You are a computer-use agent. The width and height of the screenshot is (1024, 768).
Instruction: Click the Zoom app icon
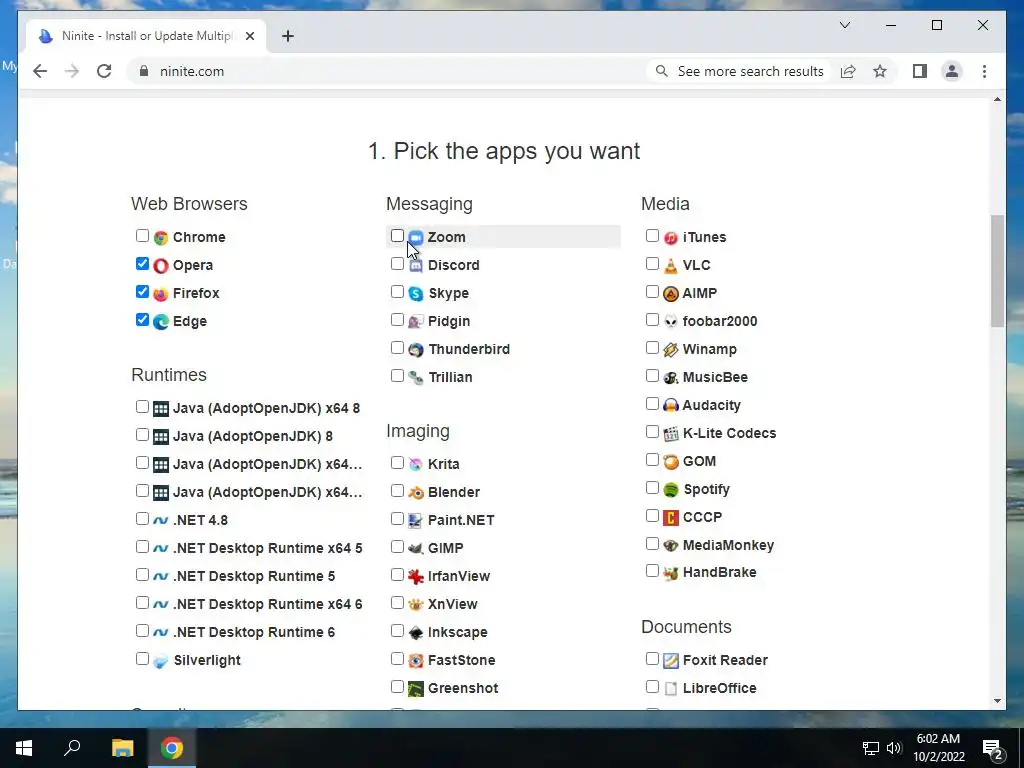[416, 238]
